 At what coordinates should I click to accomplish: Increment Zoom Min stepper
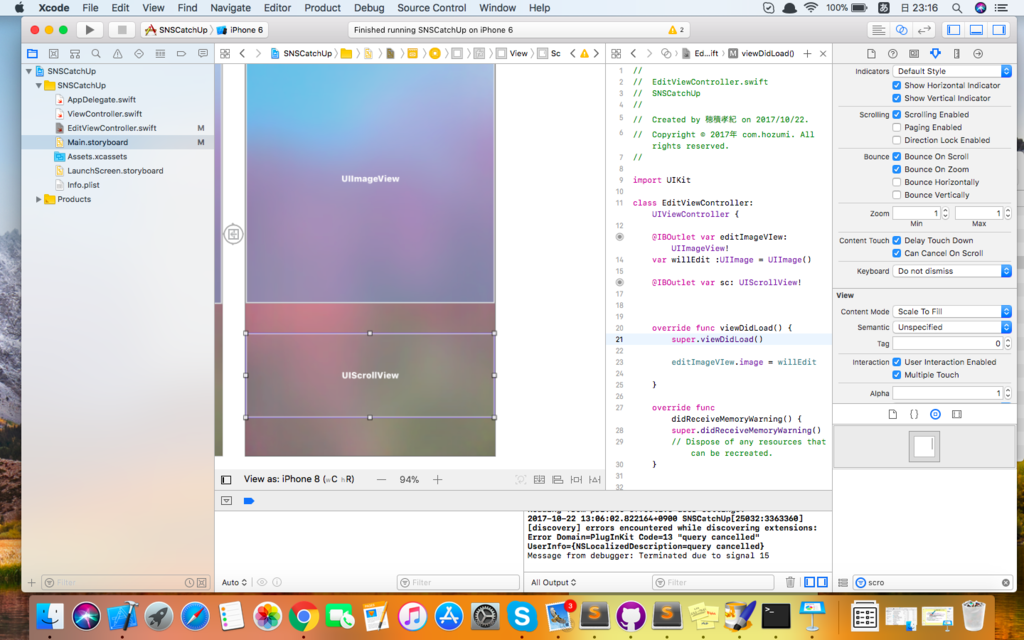945,210
